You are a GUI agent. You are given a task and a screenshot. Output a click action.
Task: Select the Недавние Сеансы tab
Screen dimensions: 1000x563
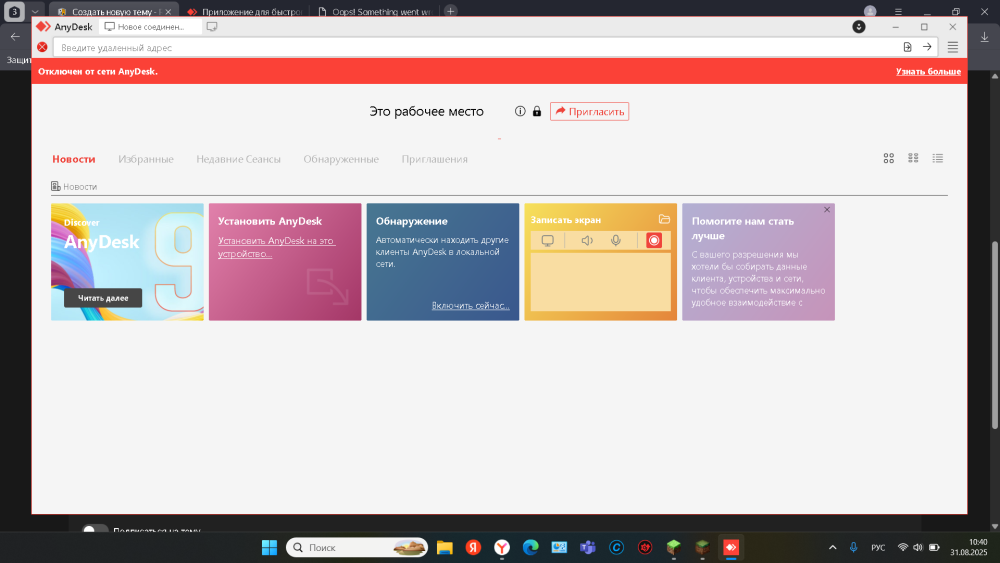(x=239, y=159)
